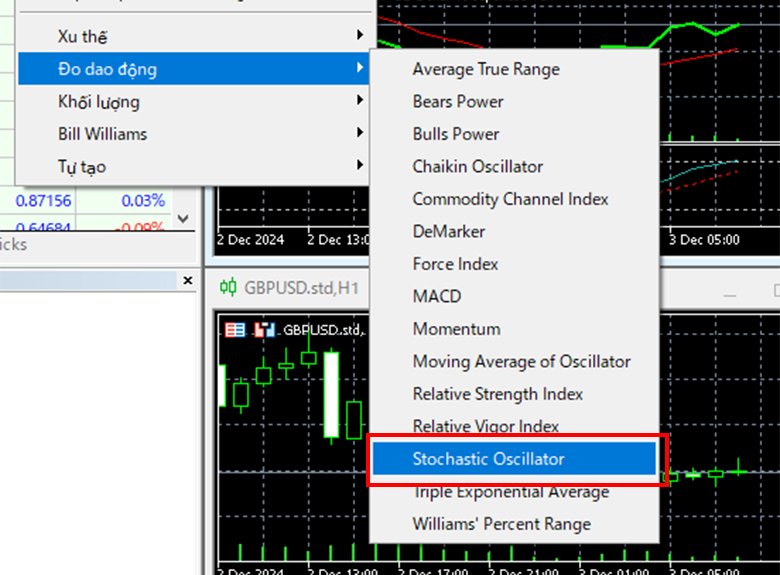Choose Chaikin Oscillator indicator
Screen dimensions: 780x575
(514, 166)
